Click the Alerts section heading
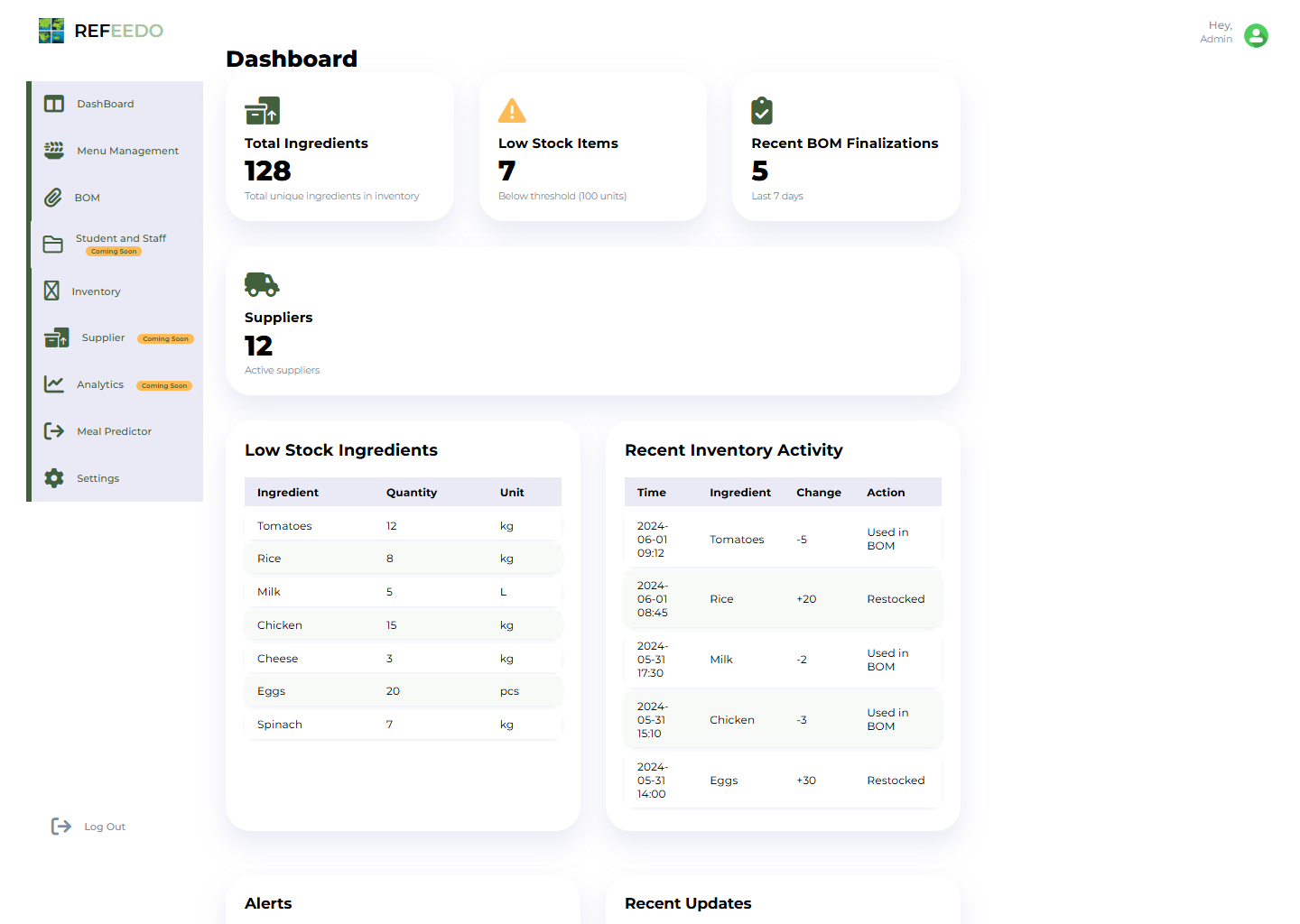Screen dimensions: 1300x924 [268, 903]
